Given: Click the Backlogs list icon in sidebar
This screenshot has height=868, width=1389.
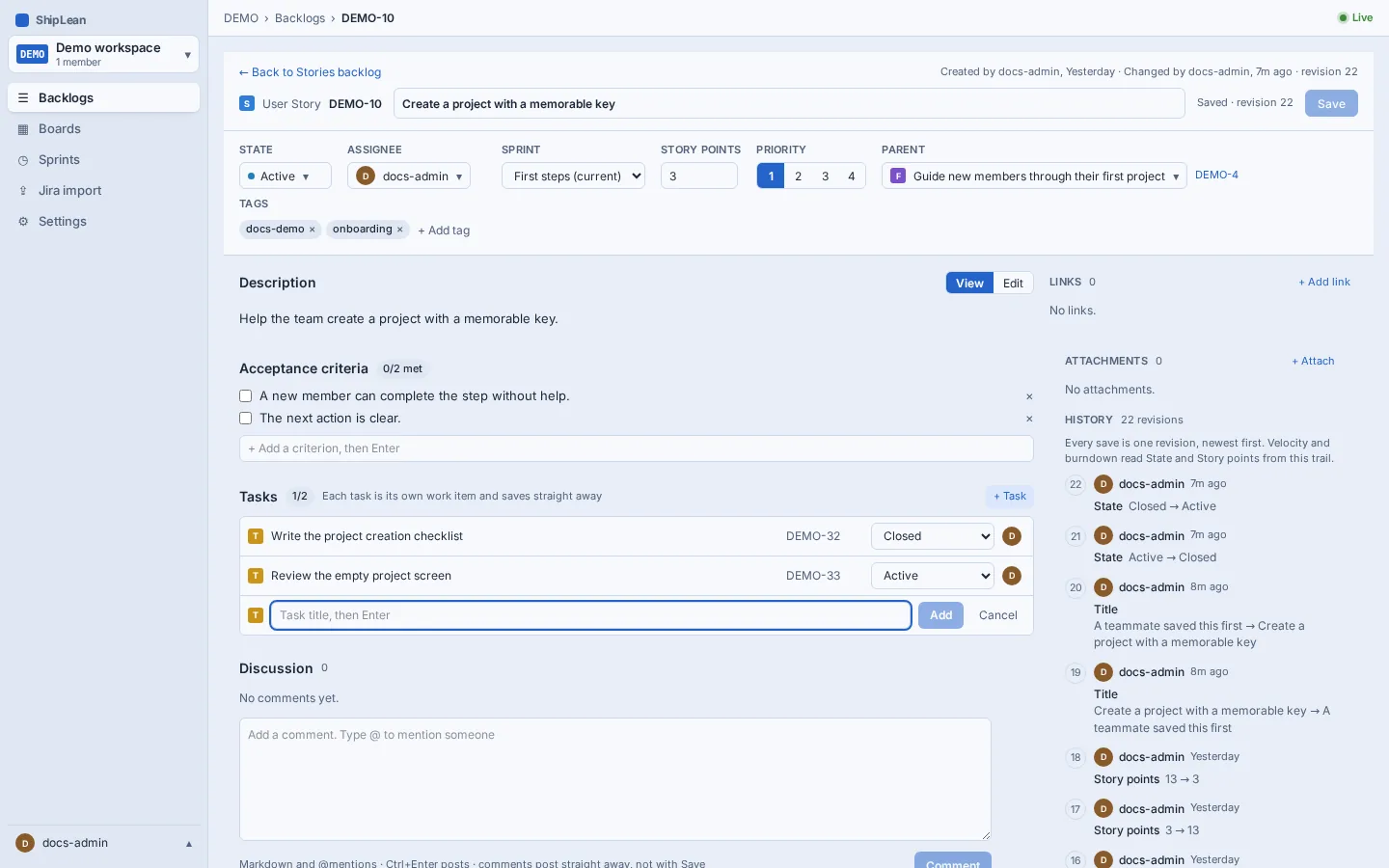Looking at the screenshot, I should click(23, 98).
